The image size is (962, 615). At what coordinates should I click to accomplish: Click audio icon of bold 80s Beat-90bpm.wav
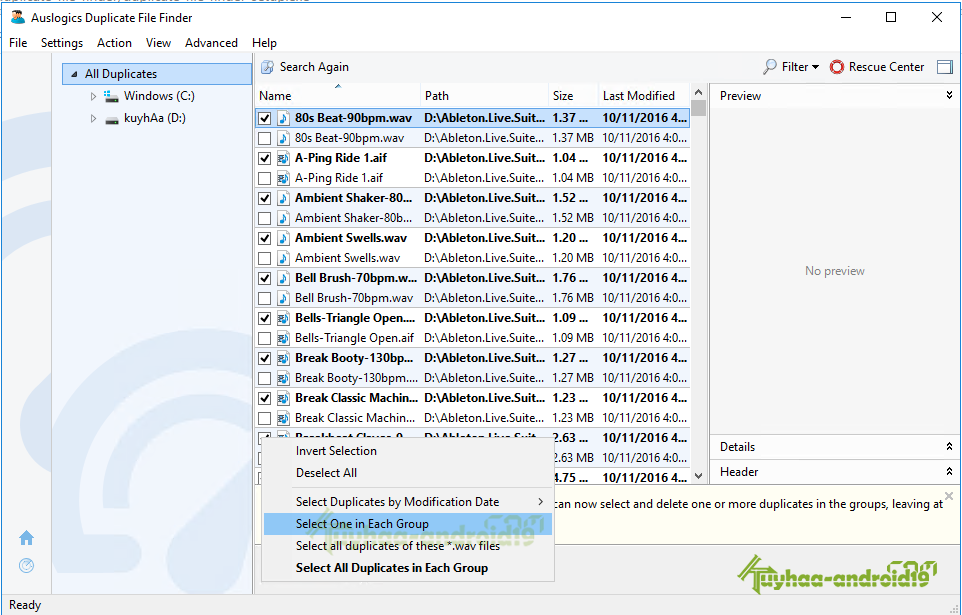click(x=283, y=118)
